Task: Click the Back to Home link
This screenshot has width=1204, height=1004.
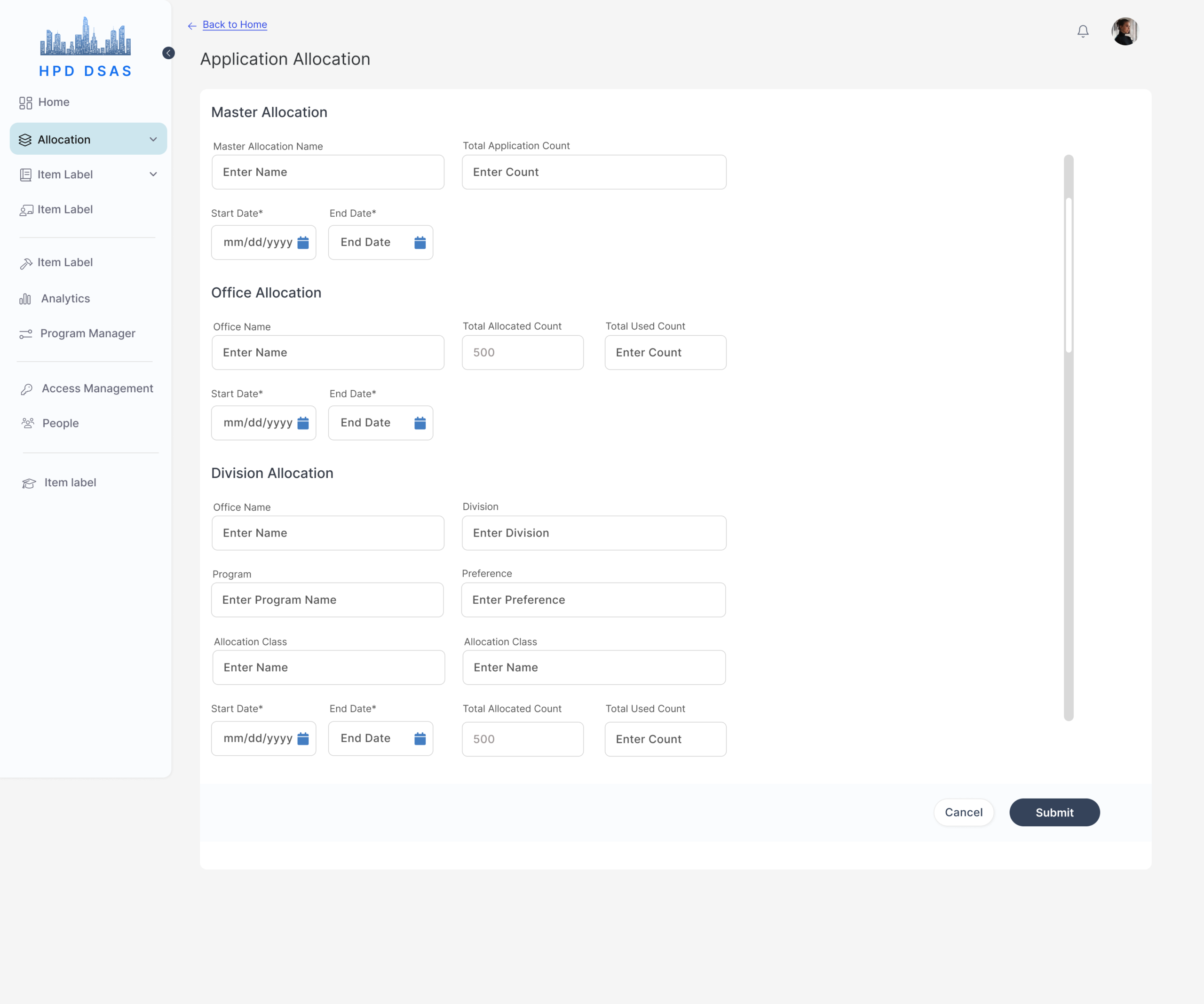Action: pyautogui.click(x=235, y=24)
